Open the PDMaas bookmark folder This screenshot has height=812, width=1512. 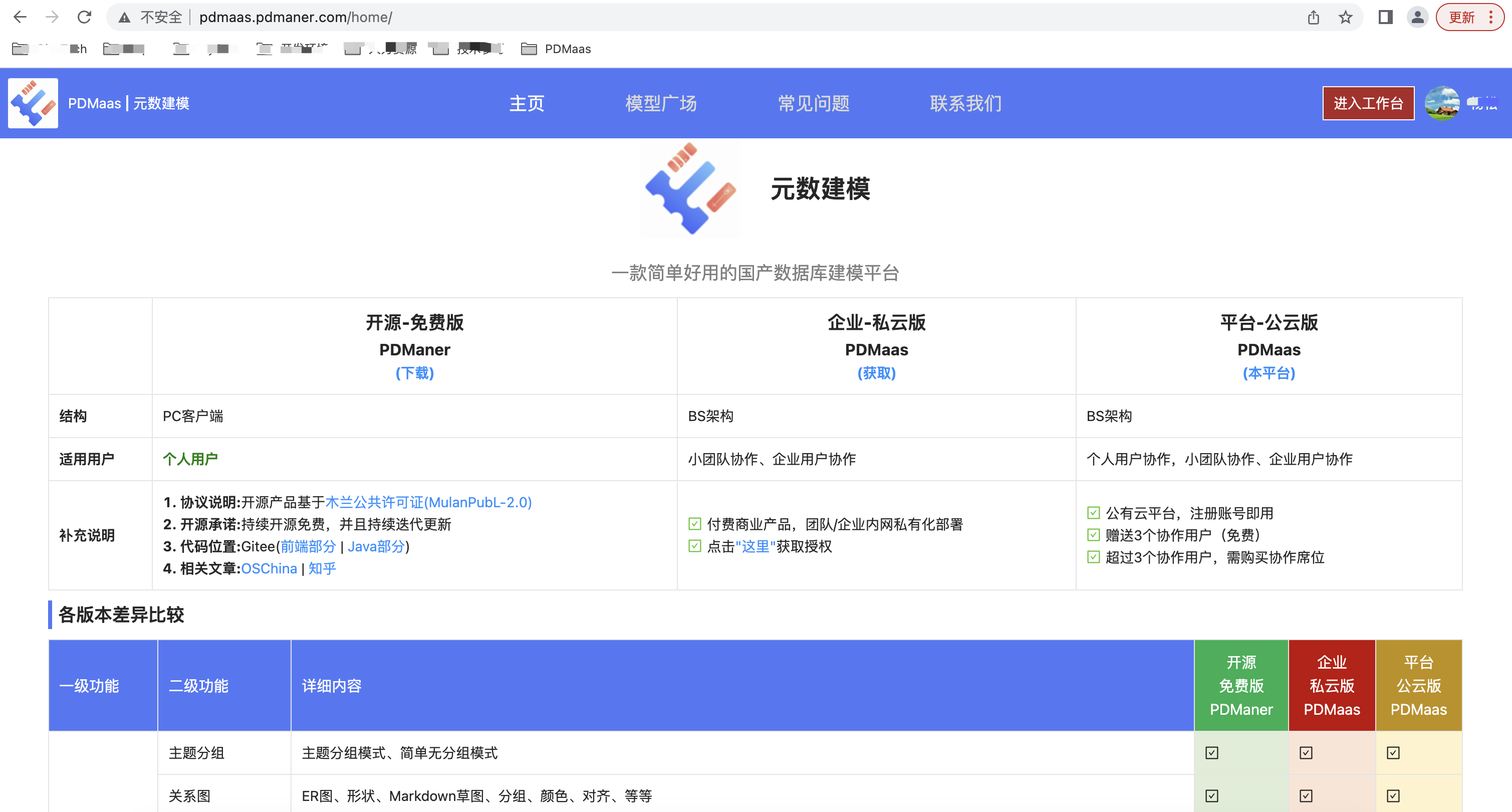click(557, 49)
